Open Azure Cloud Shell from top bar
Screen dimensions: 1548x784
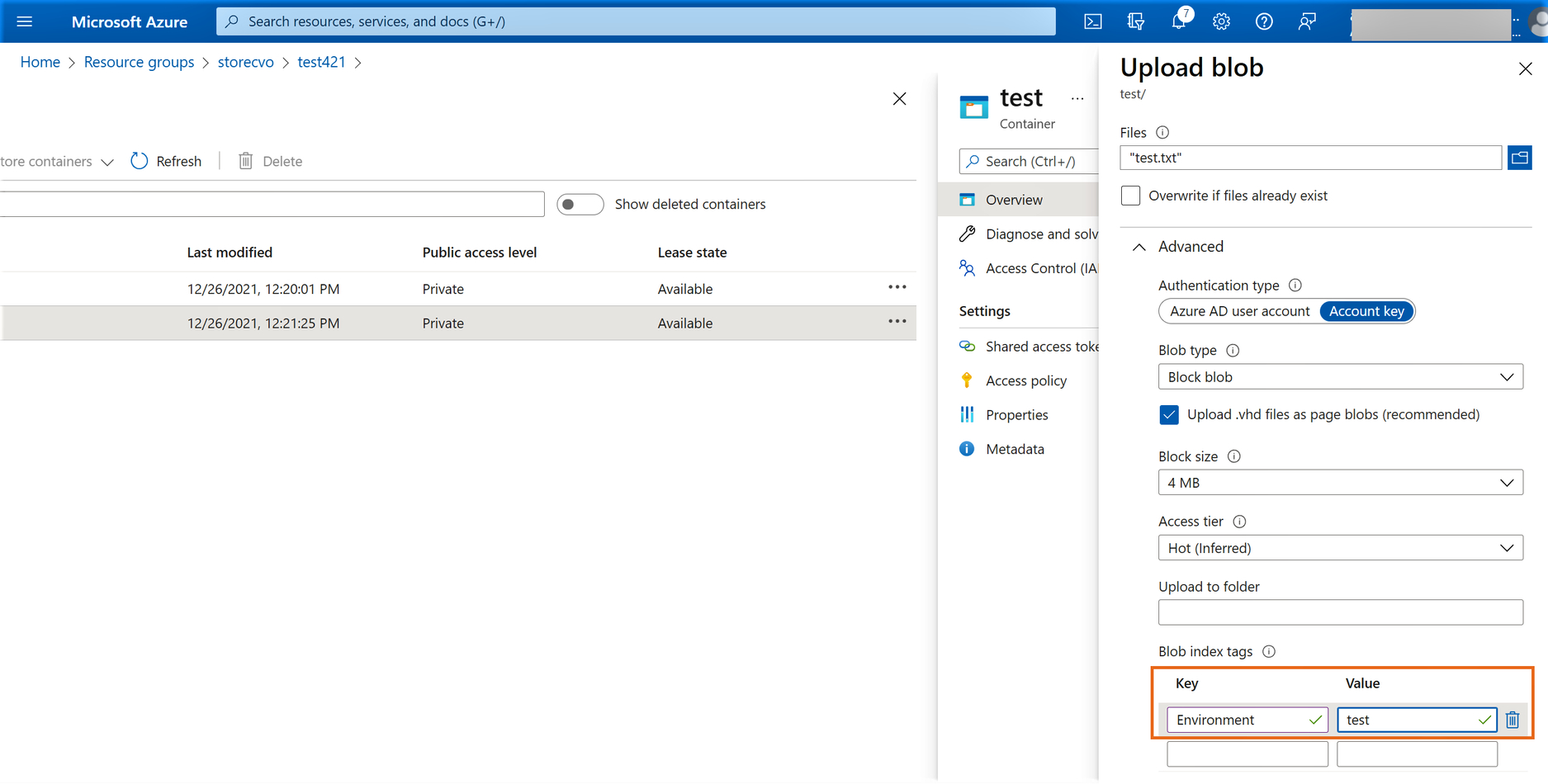tap(1092, 21)
